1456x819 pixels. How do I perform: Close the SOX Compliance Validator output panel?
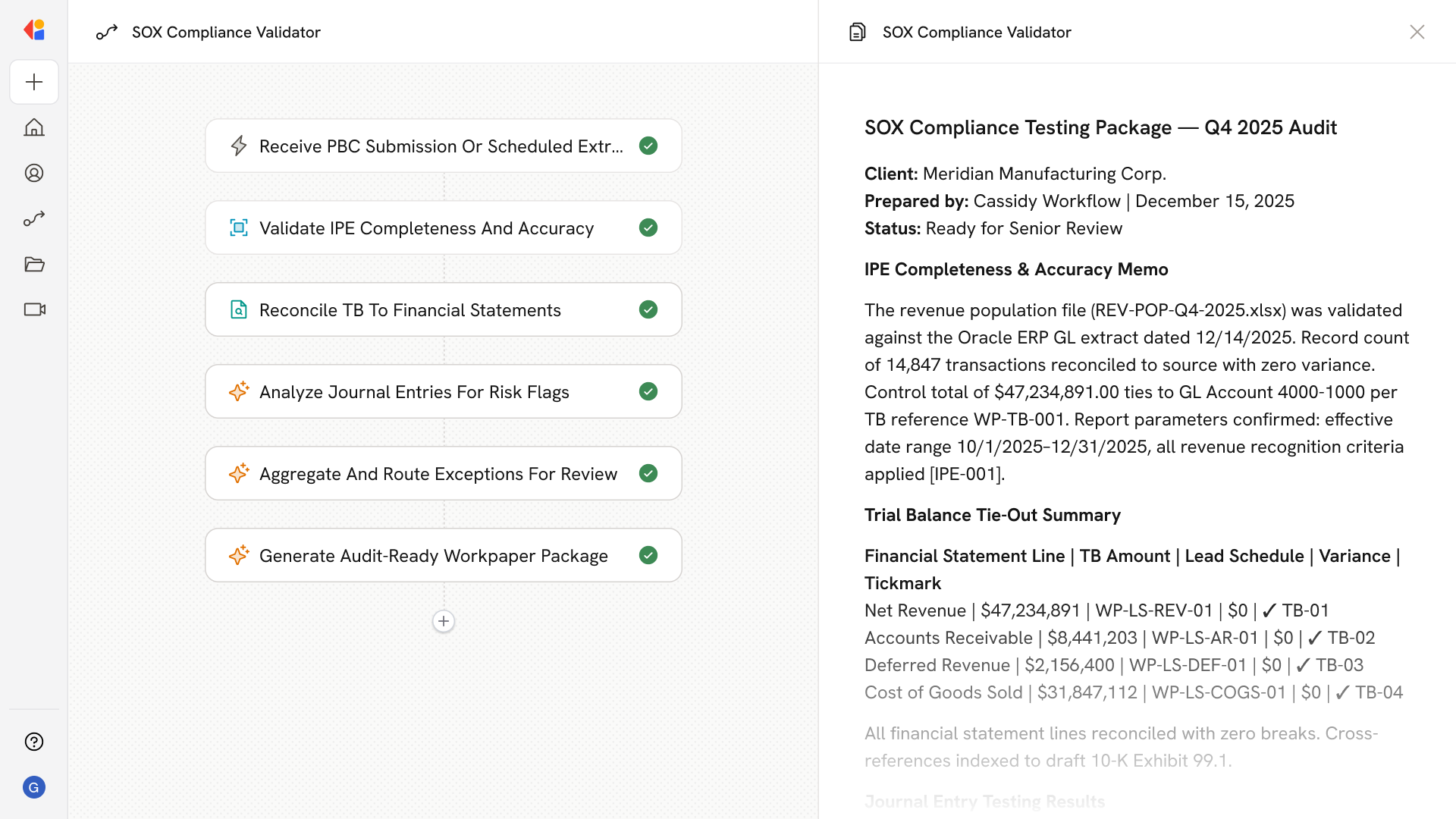1417,32
